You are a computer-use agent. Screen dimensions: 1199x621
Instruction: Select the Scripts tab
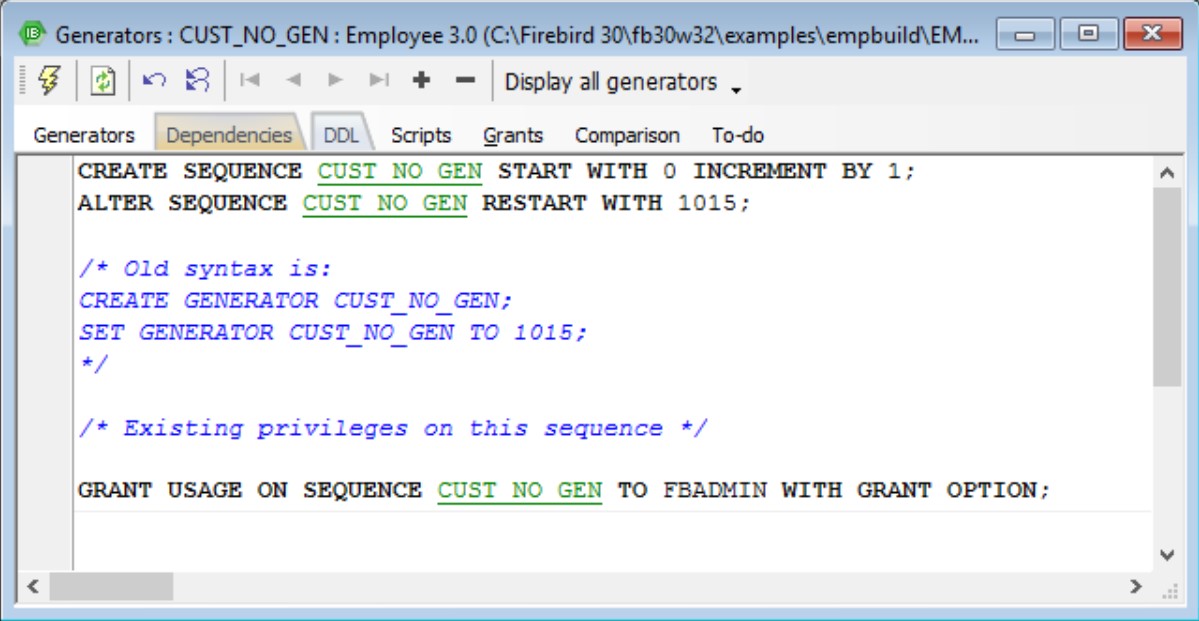point(421,135)
